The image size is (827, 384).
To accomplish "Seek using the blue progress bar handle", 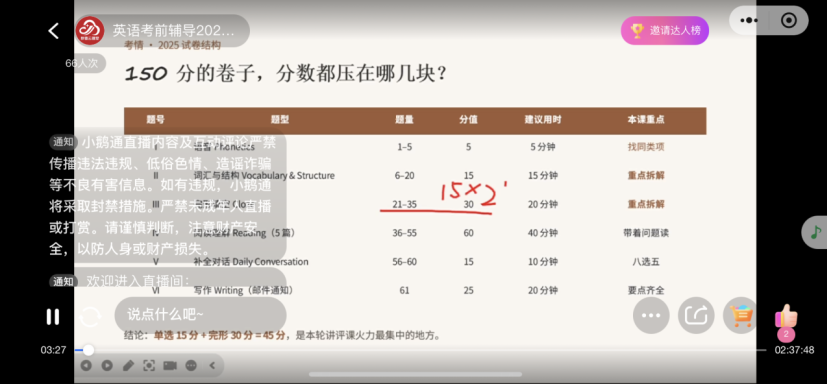I will click(x=89, y=350).
